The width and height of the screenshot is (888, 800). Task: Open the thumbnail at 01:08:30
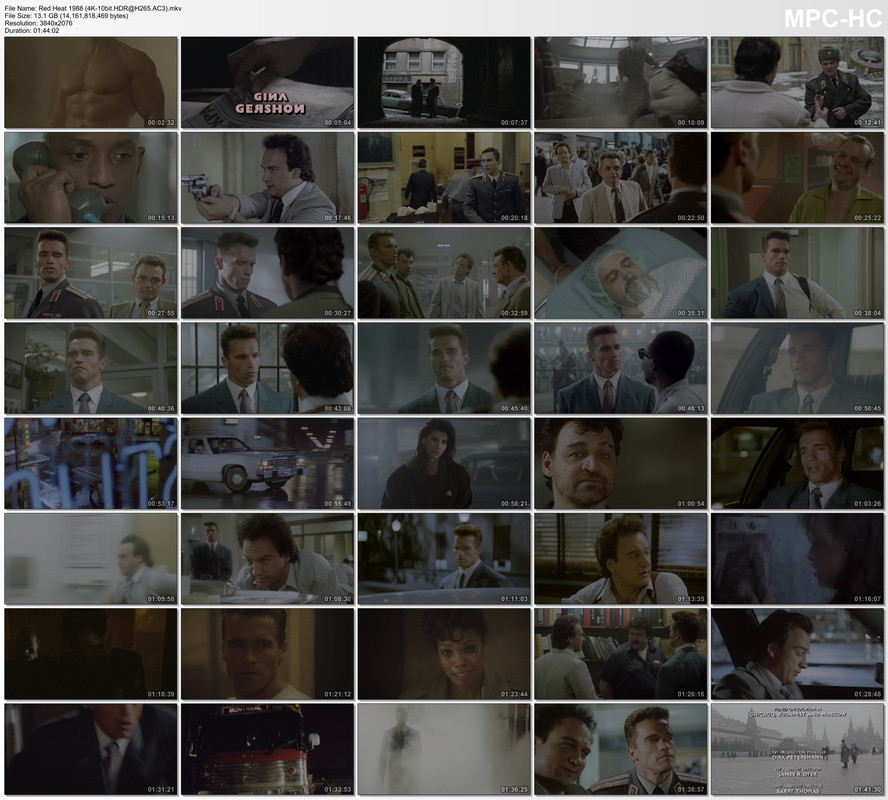click(x=267, y=558)
